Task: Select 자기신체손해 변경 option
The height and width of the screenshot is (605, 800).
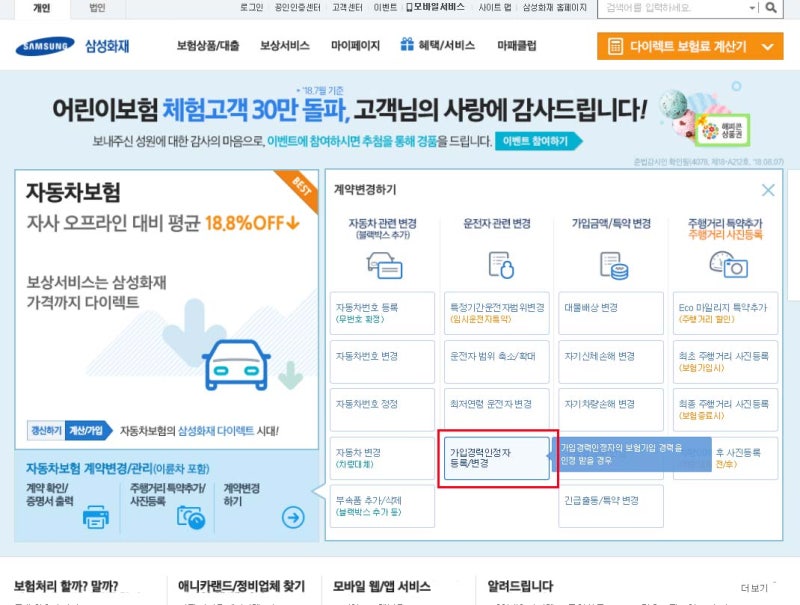Action: pyautogui.click(x=611, y=362)
